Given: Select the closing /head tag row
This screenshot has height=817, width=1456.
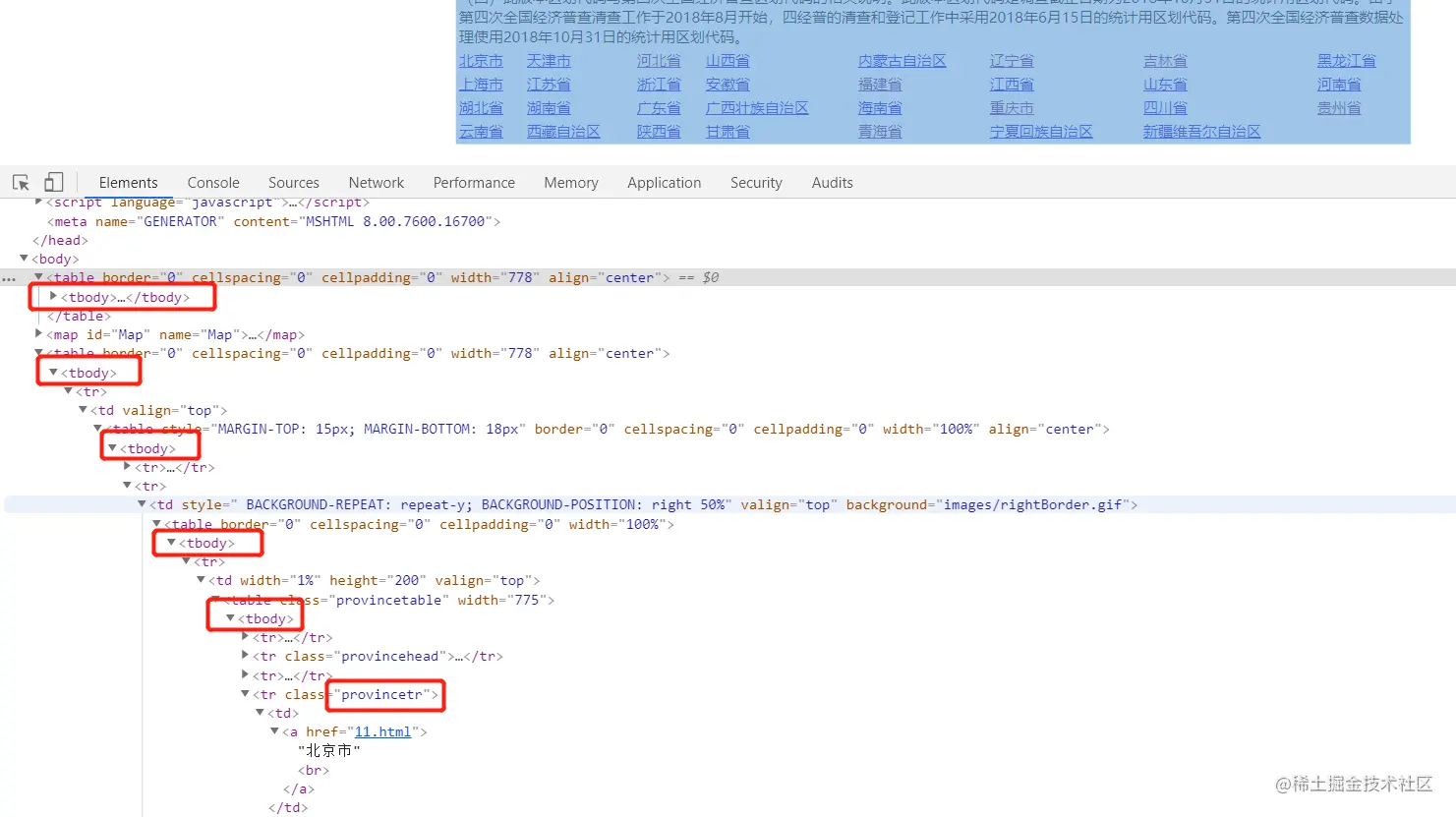Looking at the screenshot, I should 60,240.
